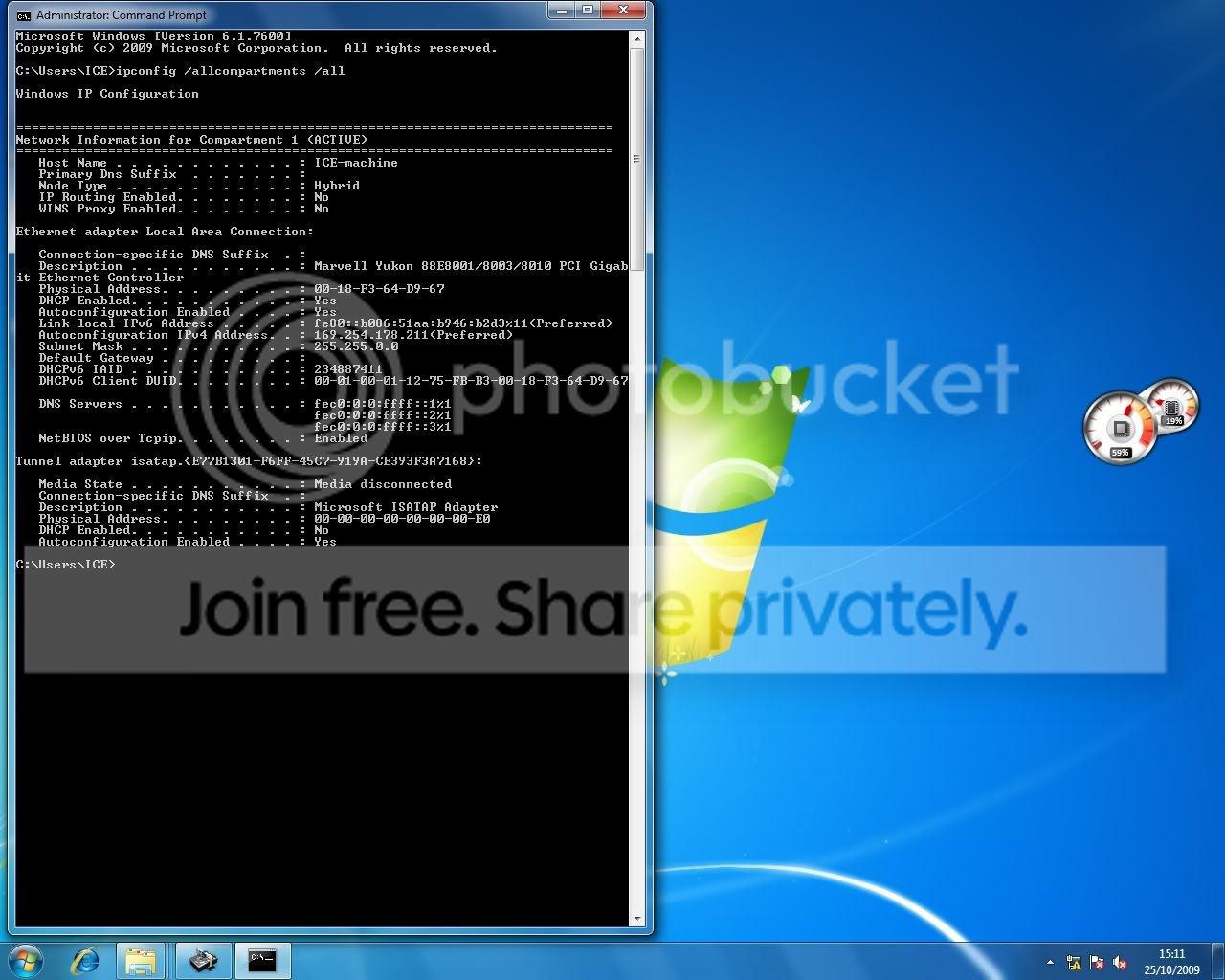Screen dimensions: 1225x980
Task: Click the Show Desktop strip
Action: click(1217, 961)
